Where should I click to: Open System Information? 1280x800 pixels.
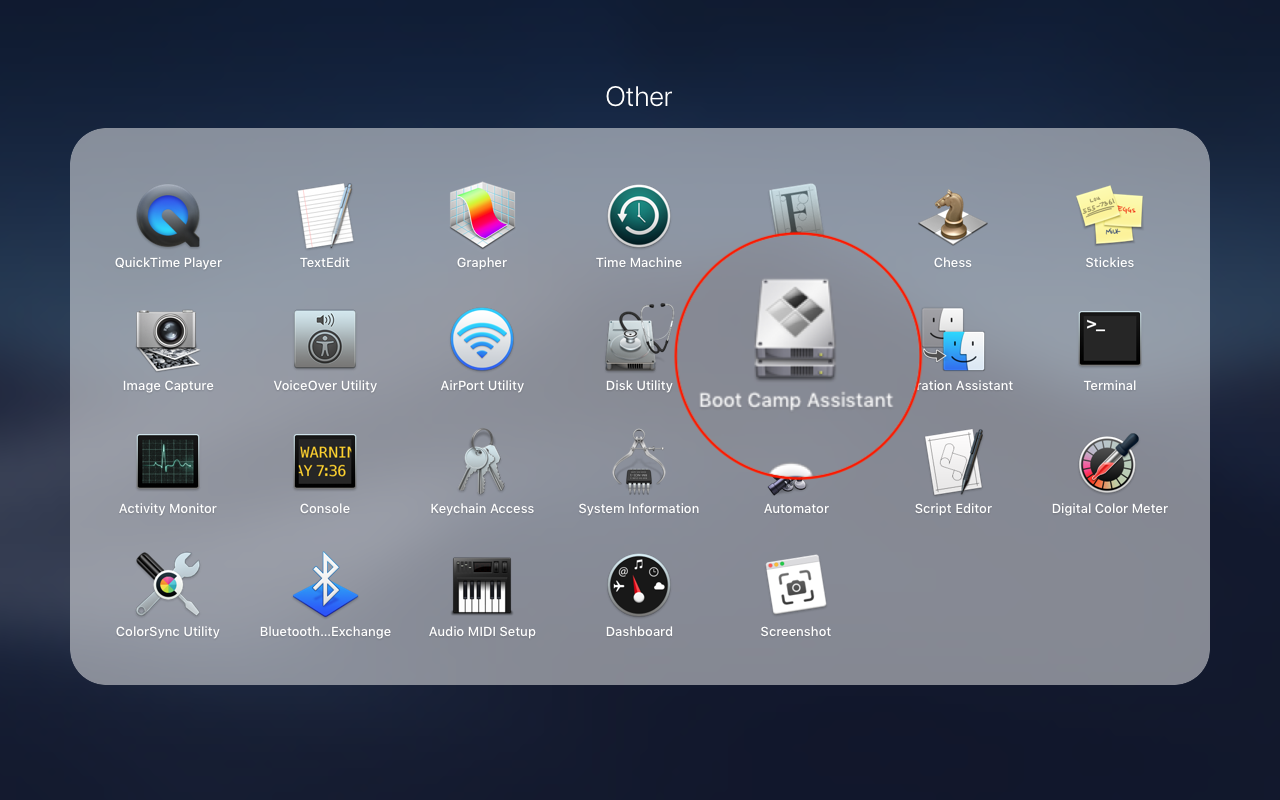[639, 462]
